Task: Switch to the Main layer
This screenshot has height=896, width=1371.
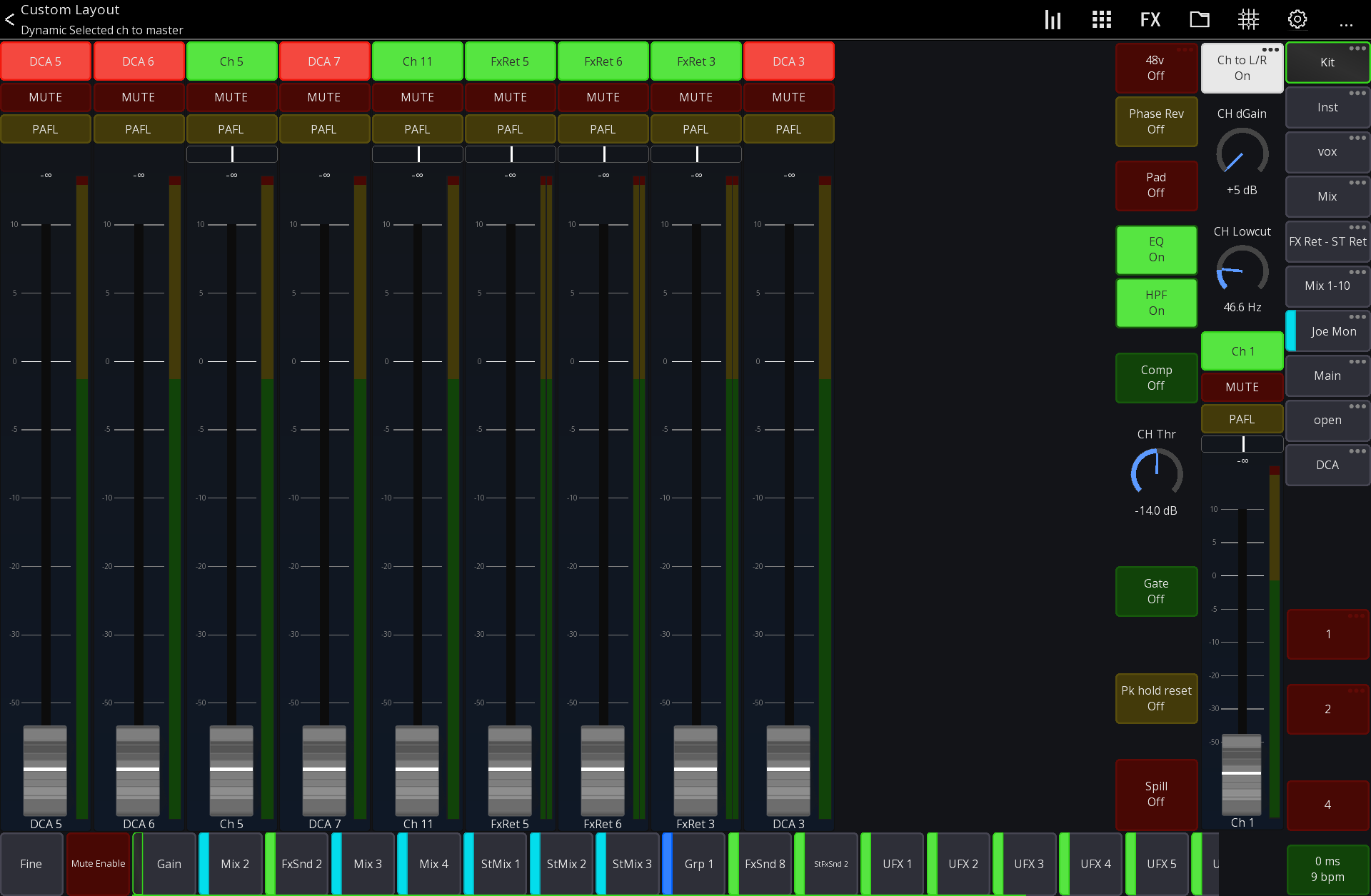Action: [x=1327, y=376]
